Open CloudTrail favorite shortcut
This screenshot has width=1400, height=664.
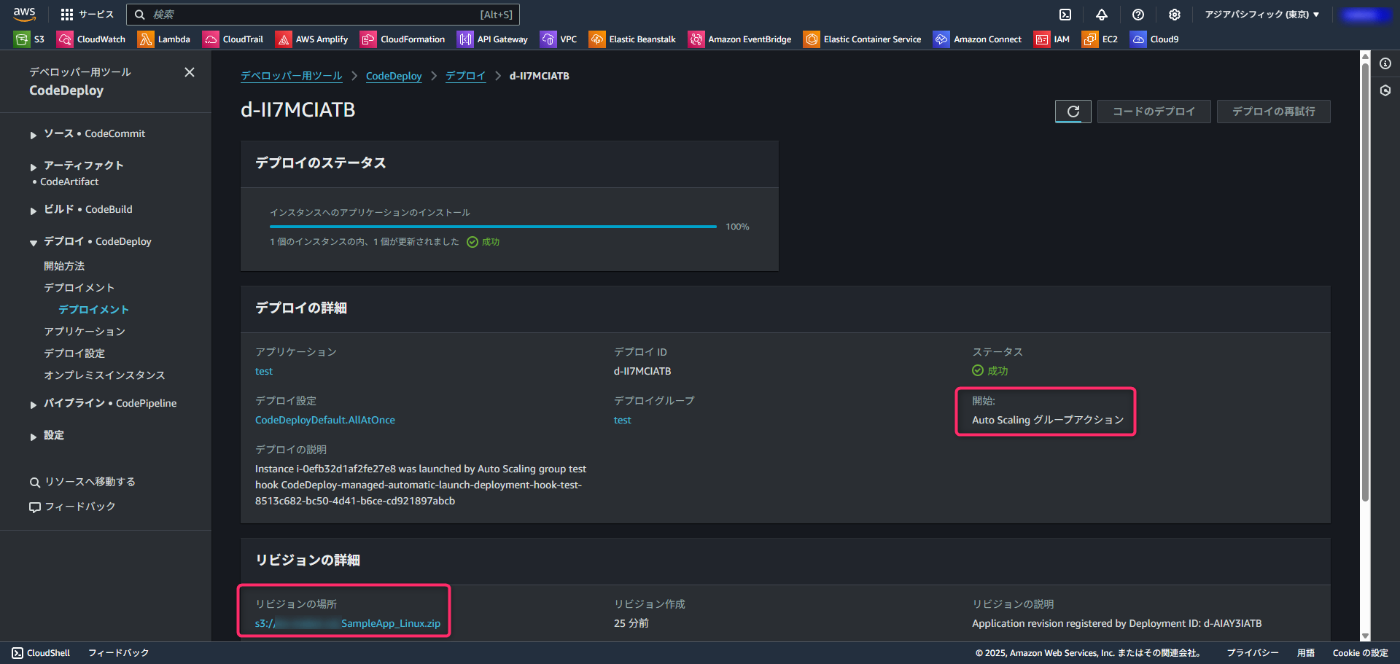[235, 39]
